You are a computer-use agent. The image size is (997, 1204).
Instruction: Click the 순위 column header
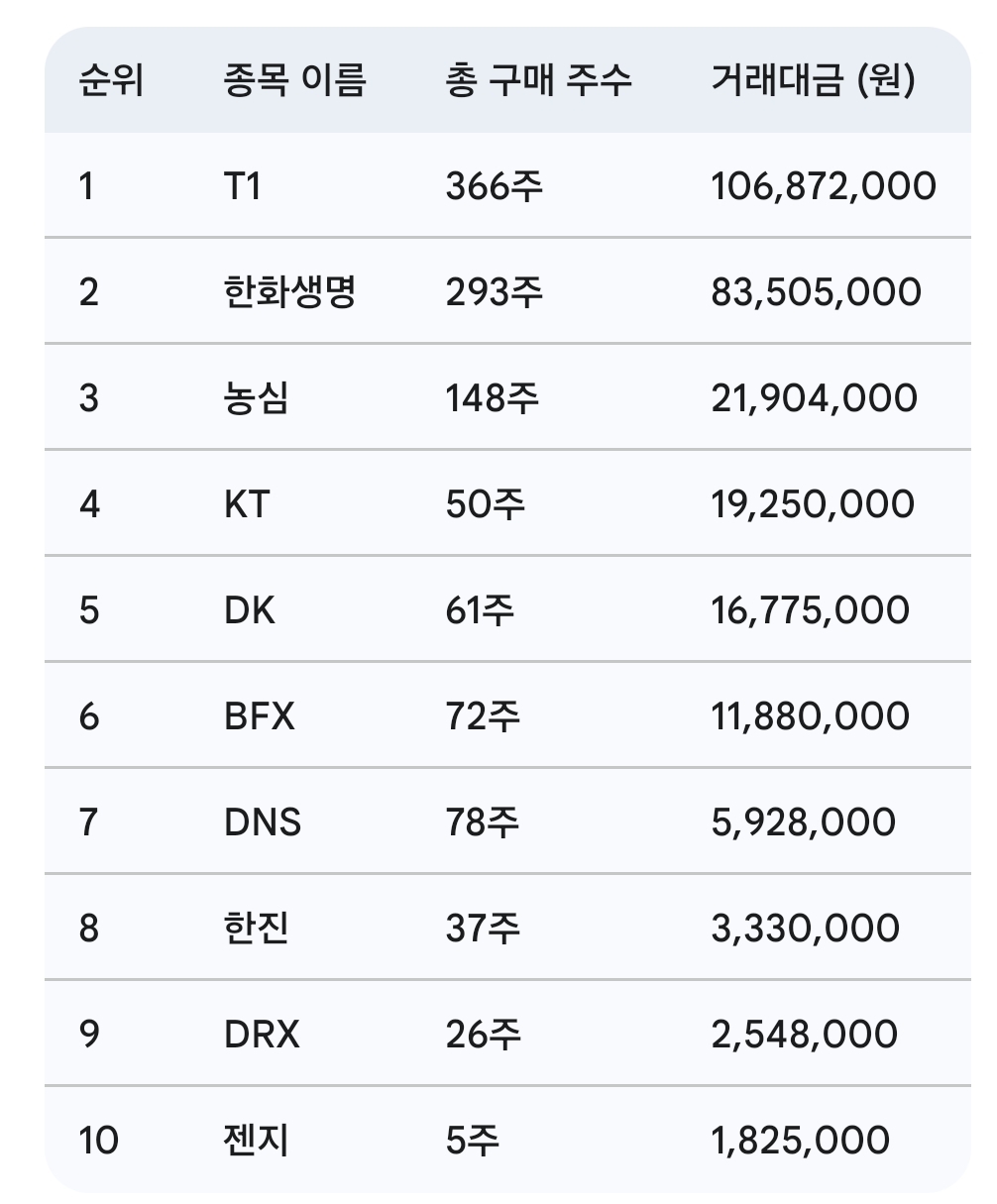[111, 80]
